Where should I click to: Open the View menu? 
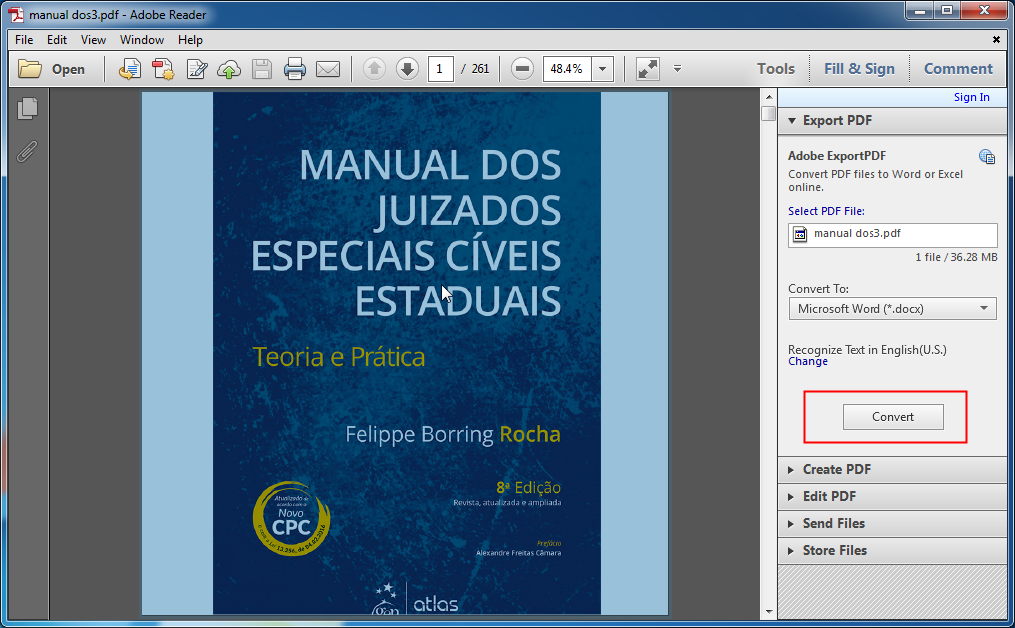93,40
